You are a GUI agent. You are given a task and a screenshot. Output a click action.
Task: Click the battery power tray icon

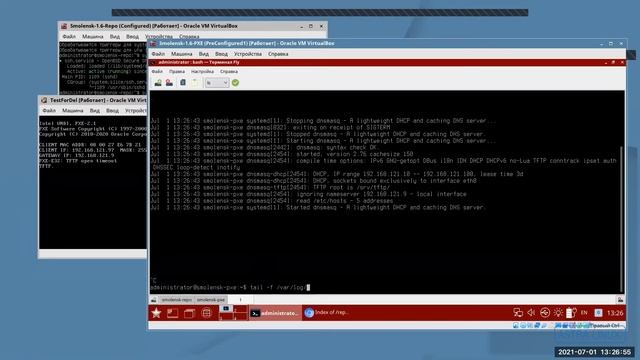(571, 313)
